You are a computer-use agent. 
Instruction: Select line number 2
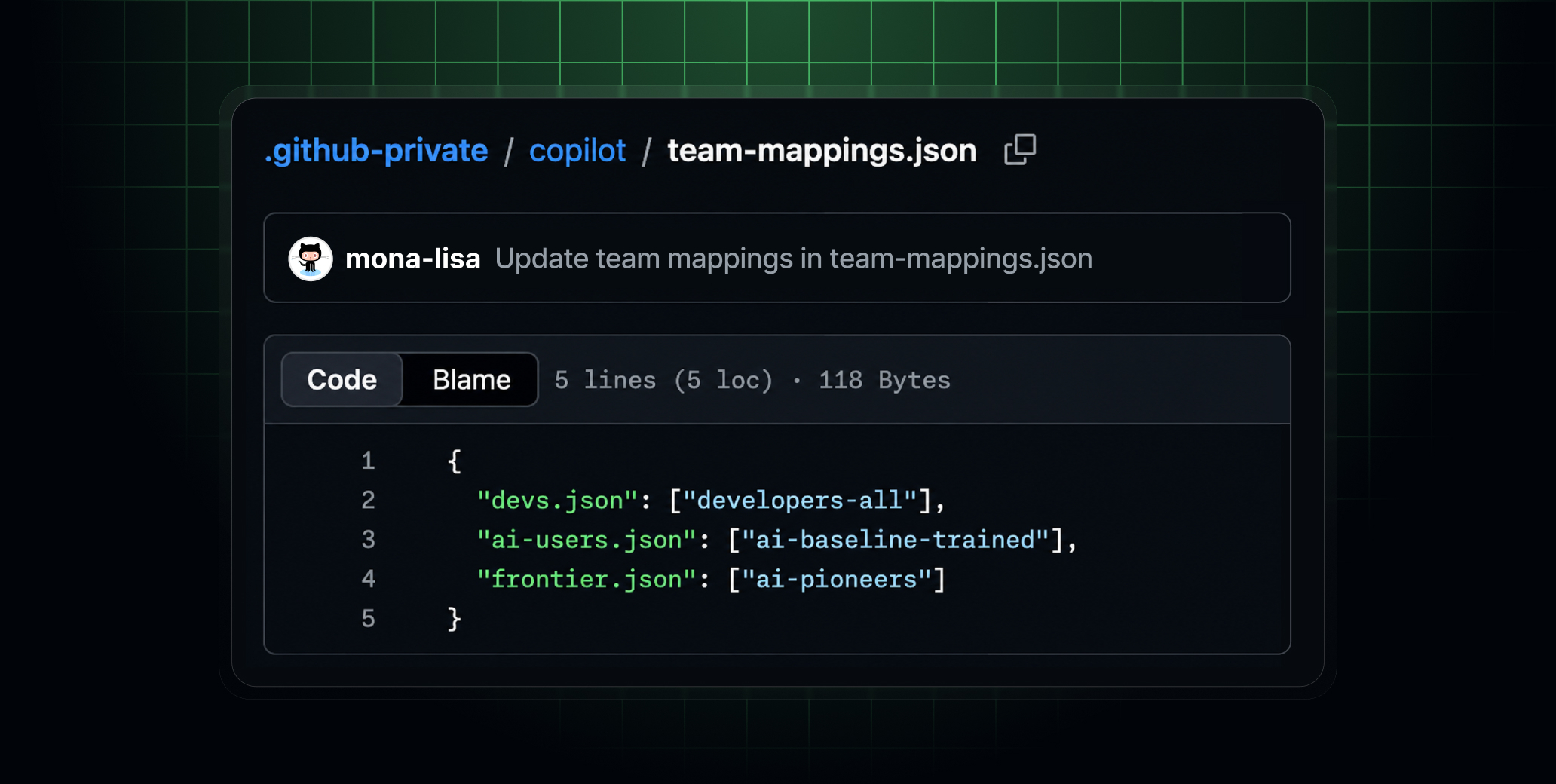pos(368,500)
